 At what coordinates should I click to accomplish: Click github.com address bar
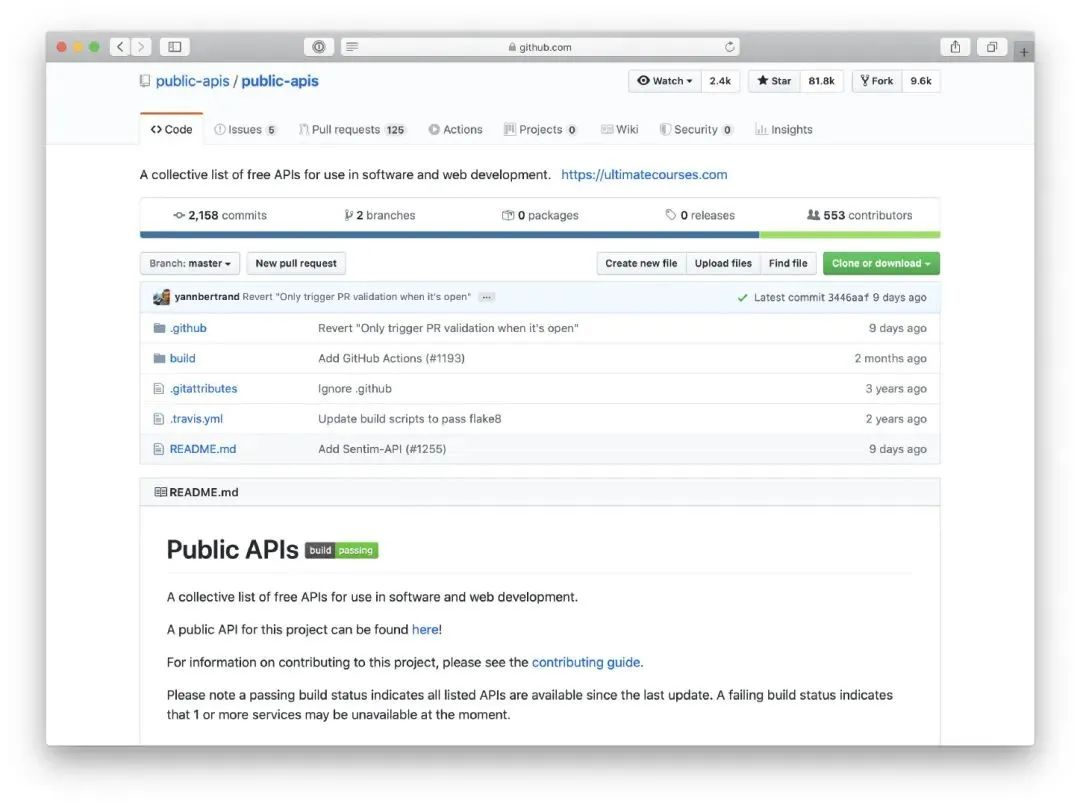(x=540, y=47)
